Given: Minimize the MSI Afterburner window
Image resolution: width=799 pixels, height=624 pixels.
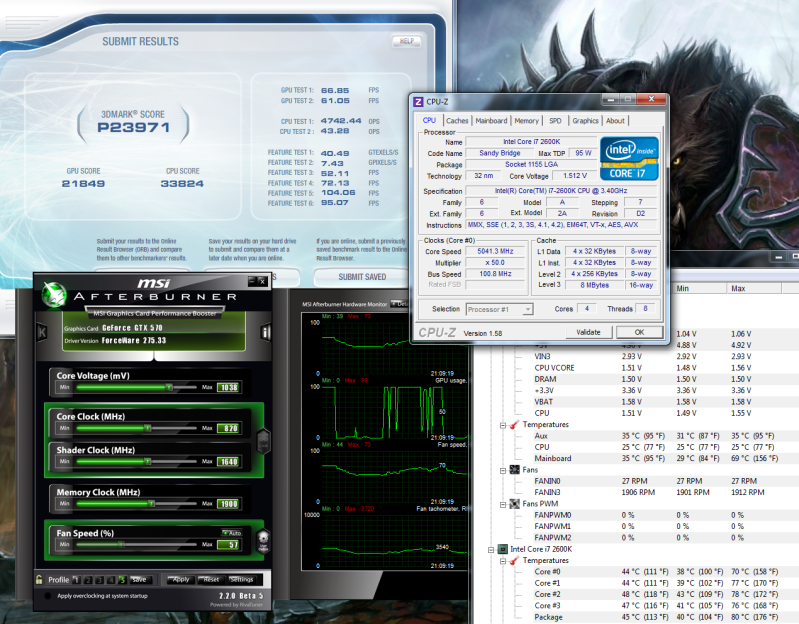Looking at the screenshot, I should (252, 280).
